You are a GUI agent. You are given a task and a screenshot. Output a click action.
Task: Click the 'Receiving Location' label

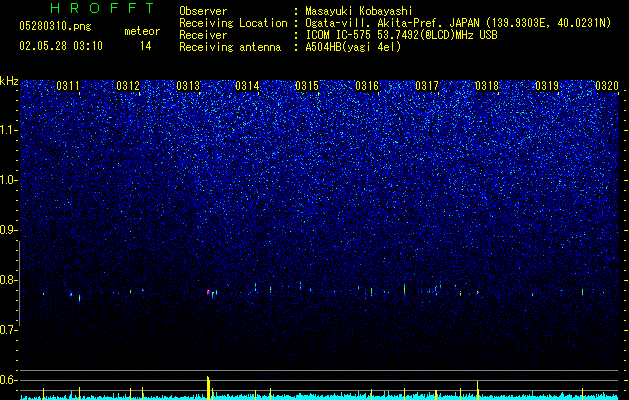pyautogui.click(x=233, y=23)
